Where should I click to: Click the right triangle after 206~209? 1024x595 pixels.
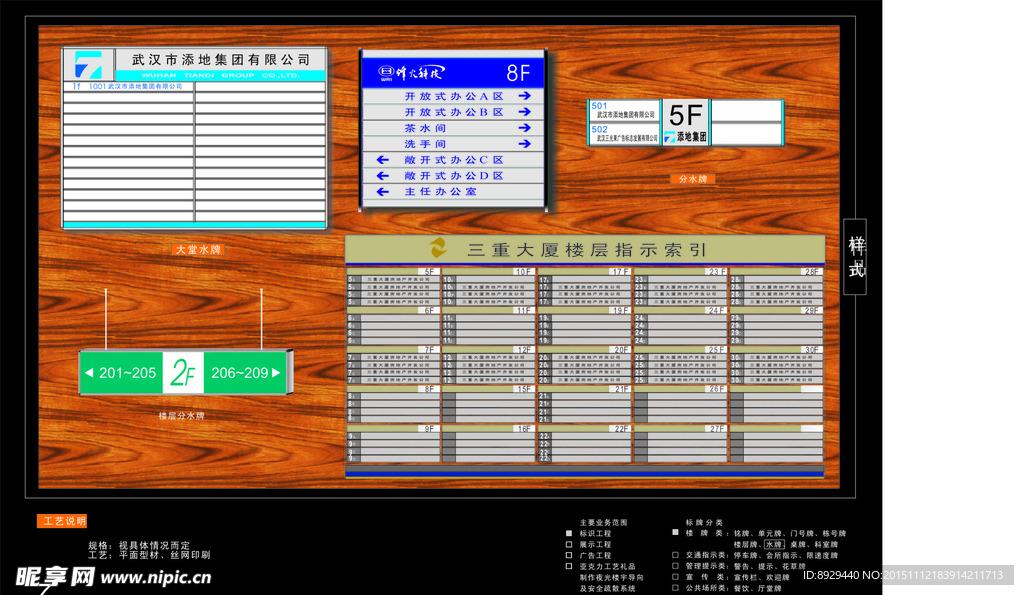pos(276,373)
